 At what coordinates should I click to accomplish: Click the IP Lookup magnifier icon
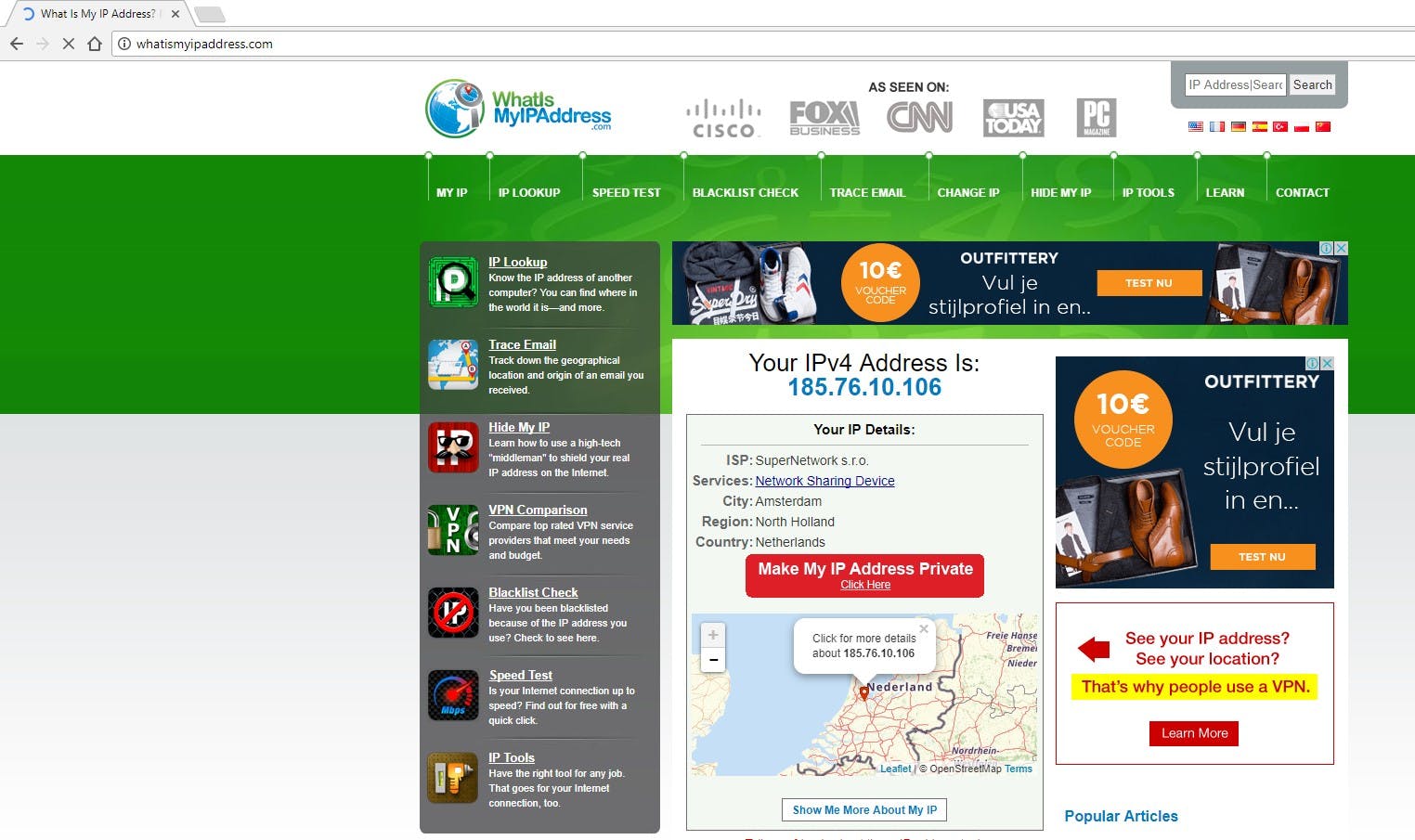452,280
